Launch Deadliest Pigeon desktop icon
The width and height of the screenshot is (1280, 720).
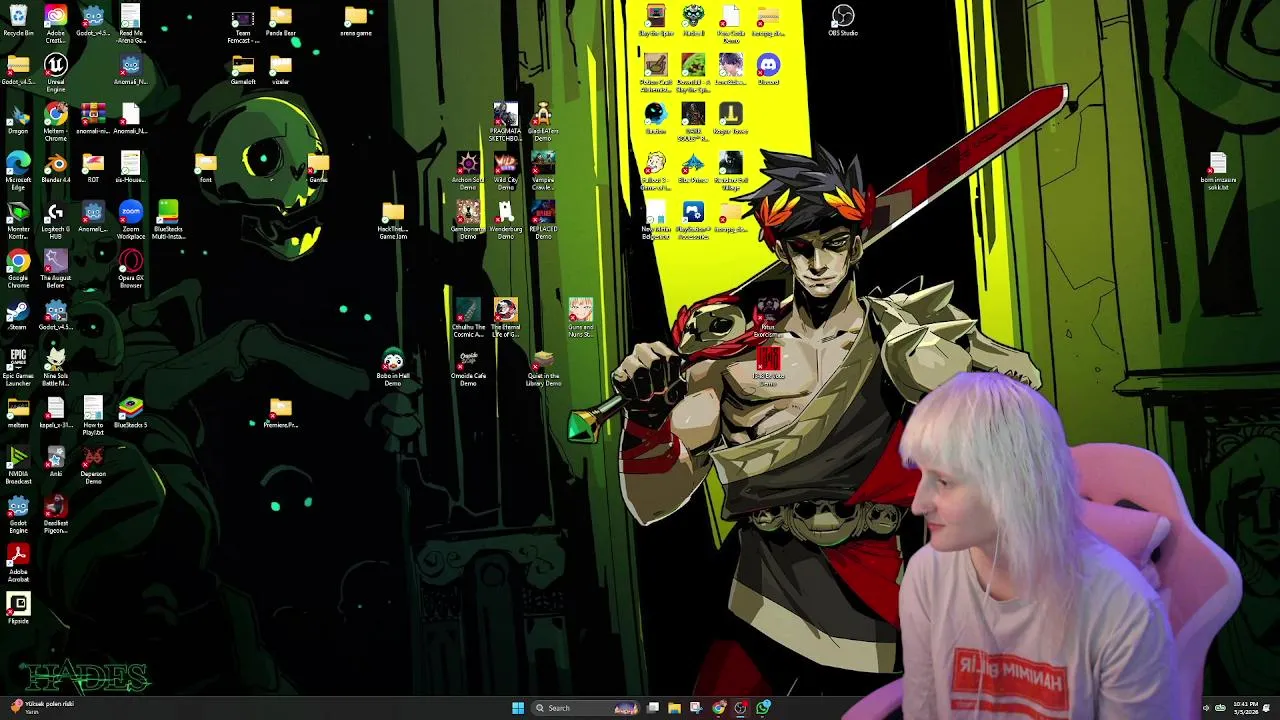56,514
